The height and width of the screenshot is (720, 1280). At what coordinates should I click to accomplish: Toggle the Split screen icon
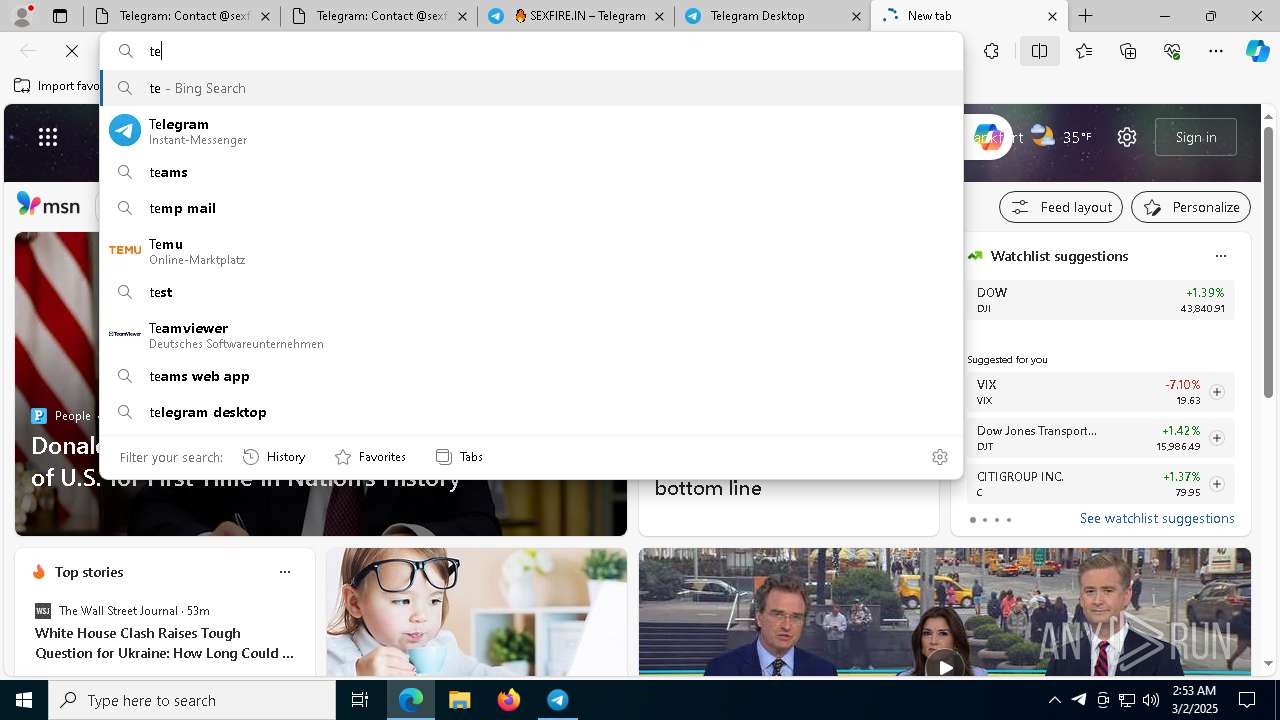pyautogui.click(x=1039, y=51)
